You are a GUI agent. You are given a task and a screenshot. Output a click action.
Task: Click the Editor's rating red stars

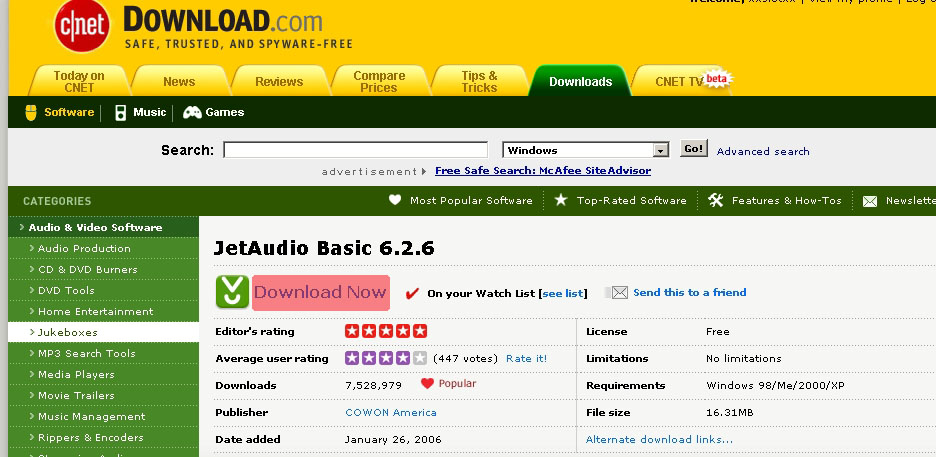(386, 331)
